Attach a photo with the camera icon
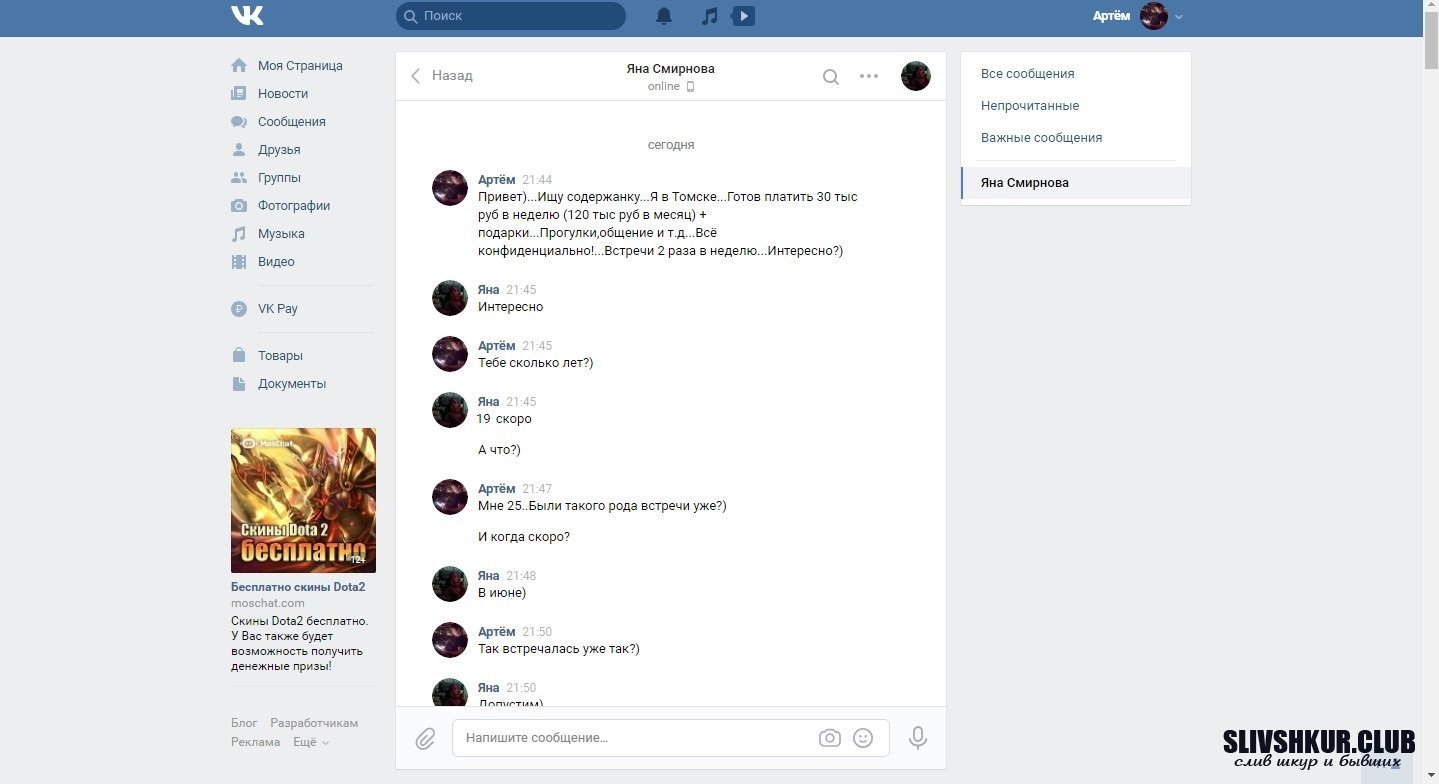 click(829, 738)
